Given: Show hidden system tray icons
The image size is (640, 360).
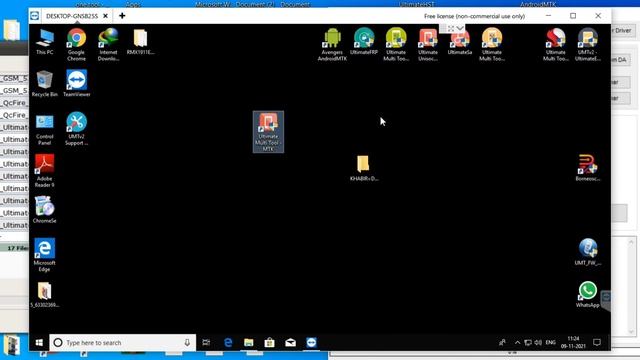Looking at the screenshot, I should [x=517, y=343].
